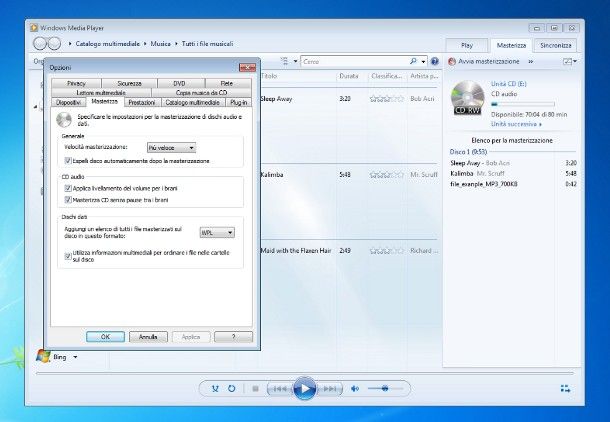Skip to previous track icon
This screenshot has width=610, height=422.
(x=280, y=389)
